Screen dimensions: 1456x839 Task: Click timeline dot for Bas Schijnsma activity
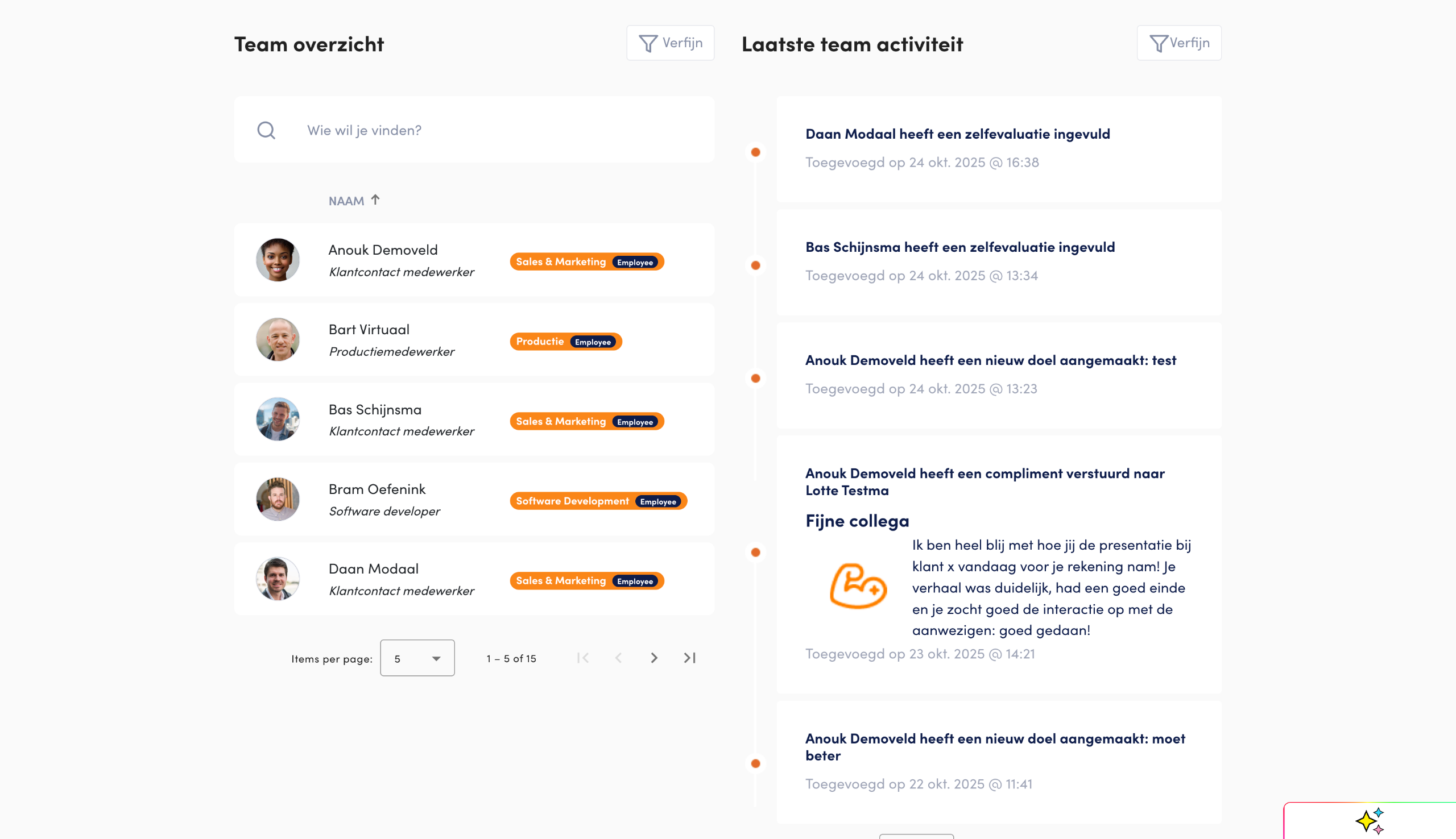pyautogui.click(x=755, y=265)
